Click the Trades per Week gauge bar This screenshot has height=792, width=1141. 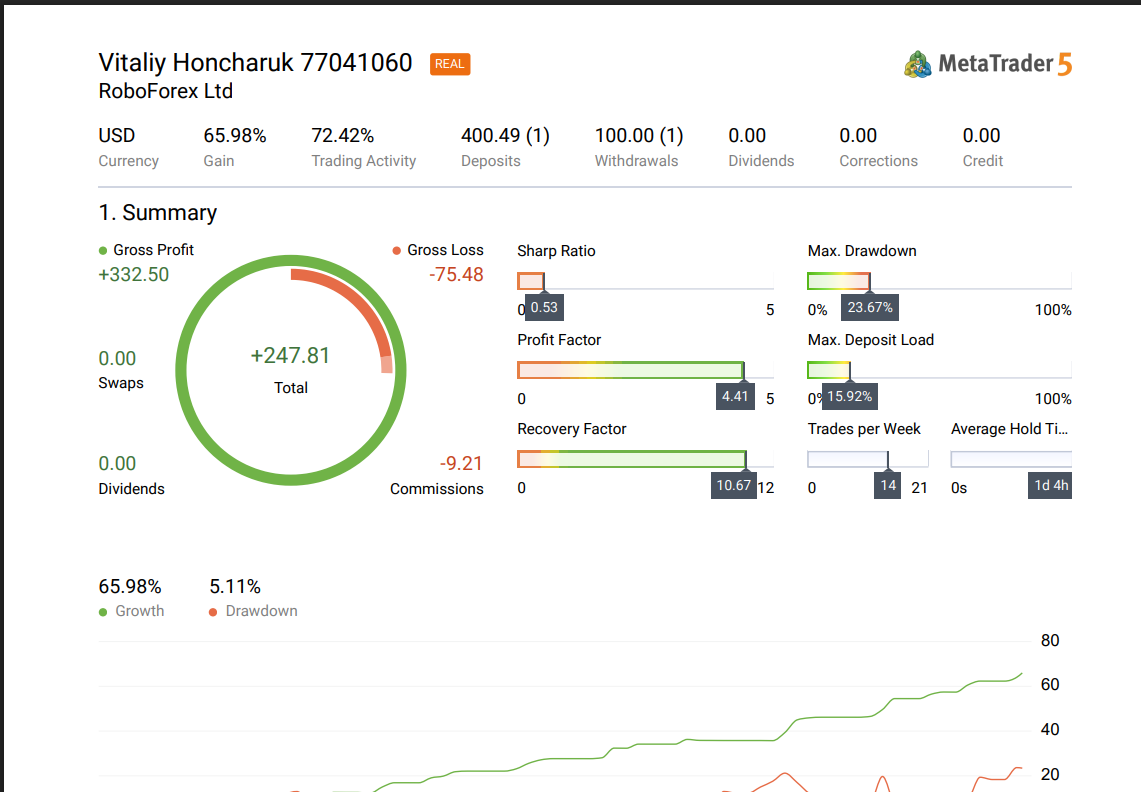tap(868, 459)
